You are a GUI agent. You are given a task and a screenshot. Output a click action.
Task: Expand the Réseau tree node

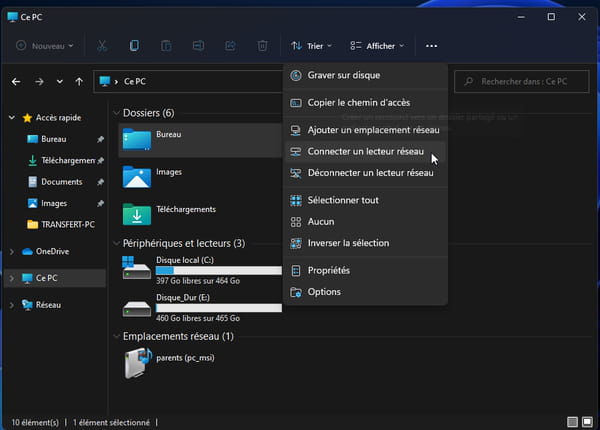coord(12,305)
